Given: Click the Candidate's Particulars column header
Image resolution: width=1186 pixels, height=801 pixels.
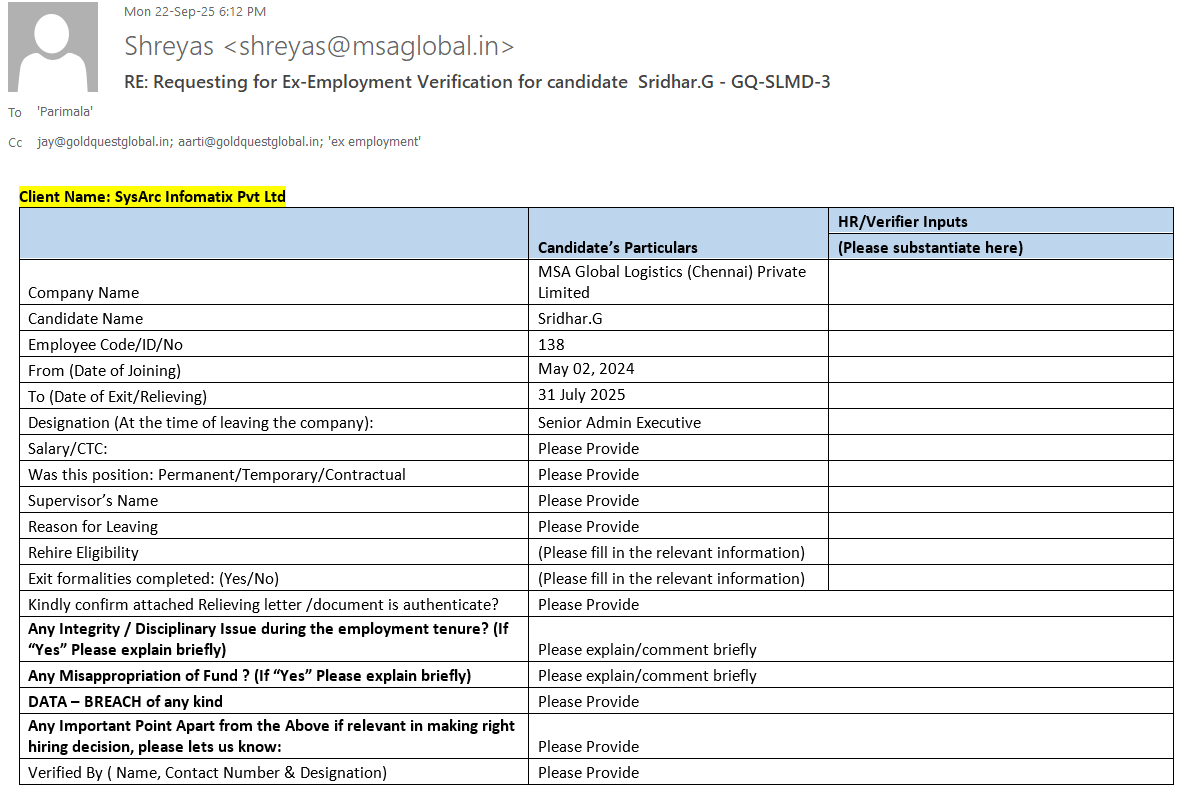Looking at the screenshot, I should click(618, 247).
